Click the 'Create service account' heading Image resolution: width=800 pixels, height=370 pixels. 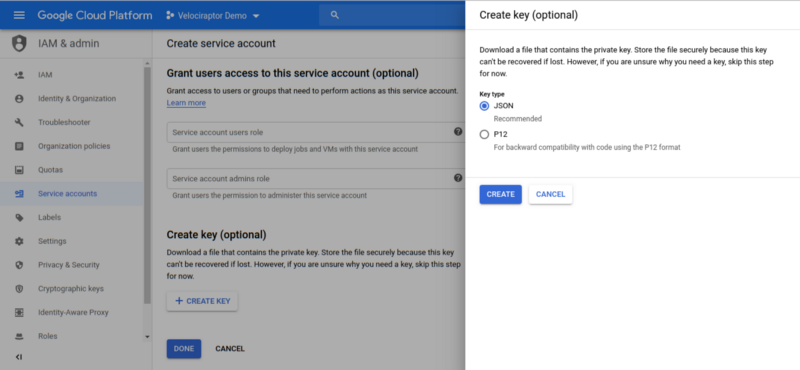tap(221, 44)
